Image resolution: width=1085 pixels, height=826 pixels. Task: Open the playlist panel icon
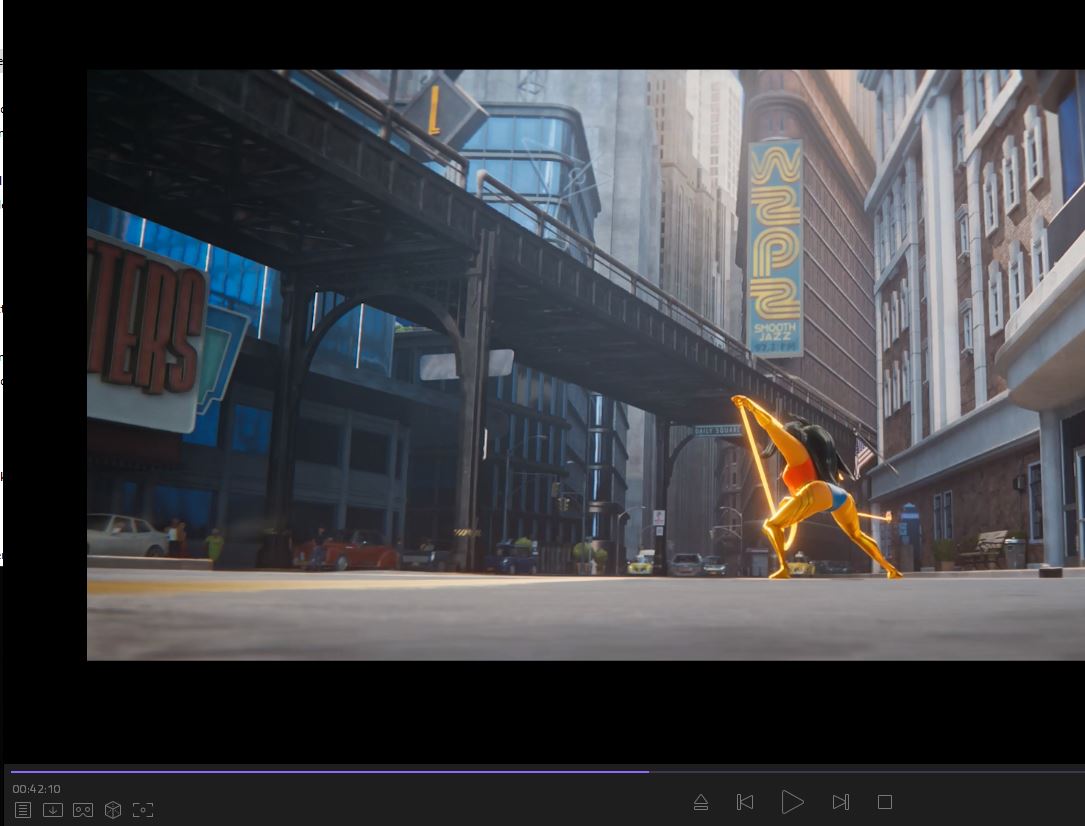click(23, 810)
